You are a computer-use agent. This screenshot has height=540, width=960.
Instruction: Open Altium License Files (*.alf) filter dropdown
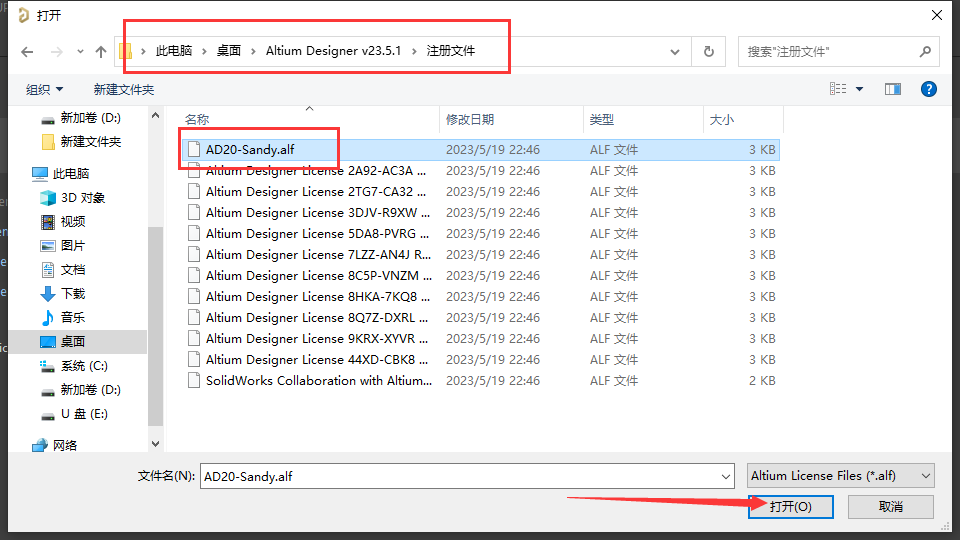tap(841, 476)
